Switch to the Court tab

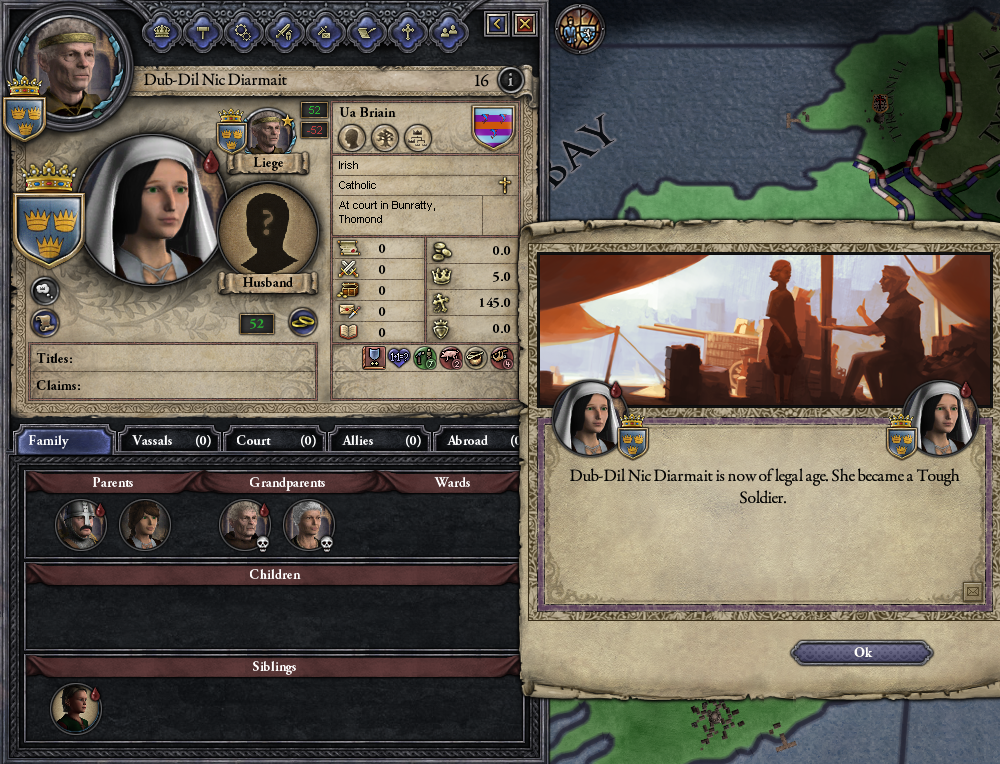(x=274, y=441)
